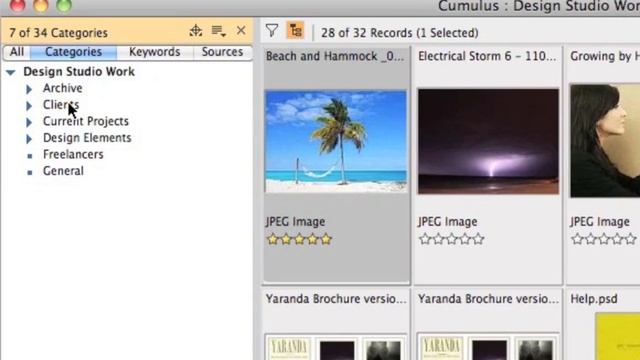Expand the Design Elements category
This screenshot has width=640, height=360.
pyautogui.click(x=29, y=139)
